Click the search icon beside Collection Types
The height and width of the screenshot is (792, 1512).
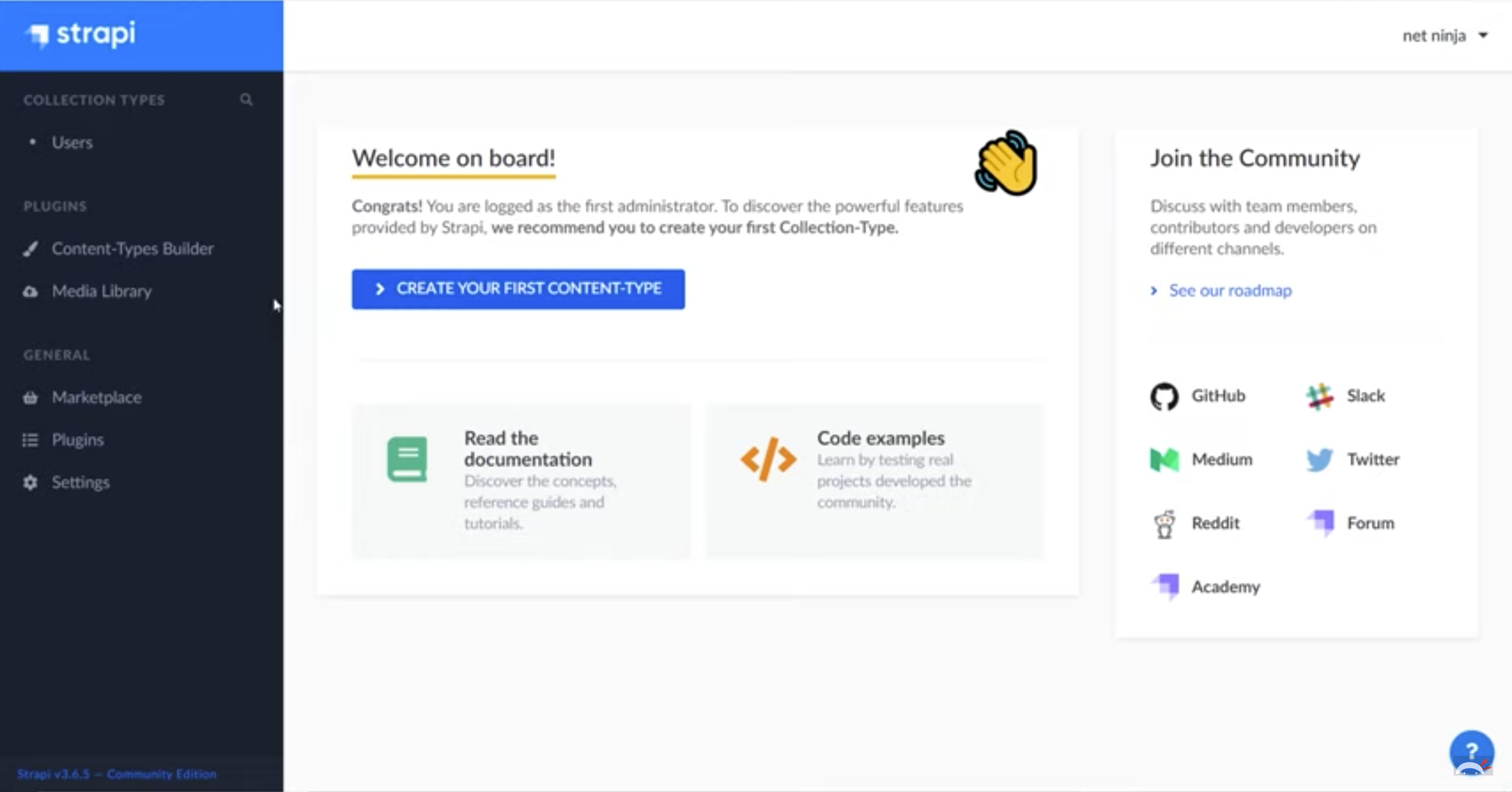pos(246,100)
